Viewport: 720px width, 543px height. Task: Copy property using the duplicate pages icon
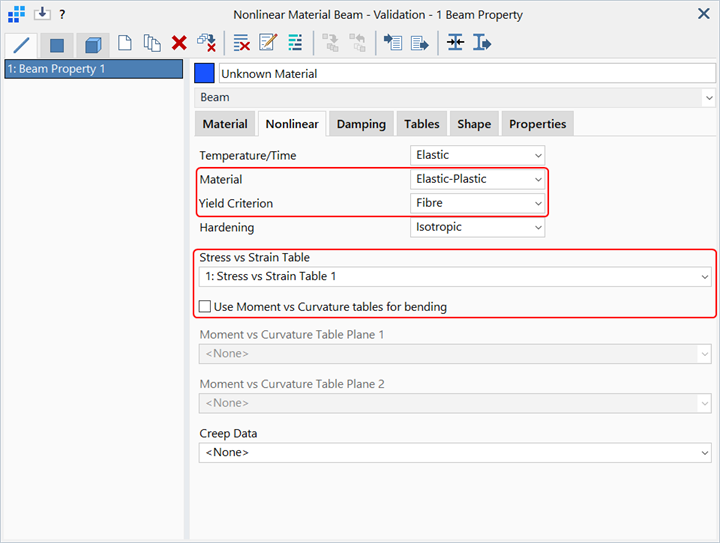click(152, 43)
